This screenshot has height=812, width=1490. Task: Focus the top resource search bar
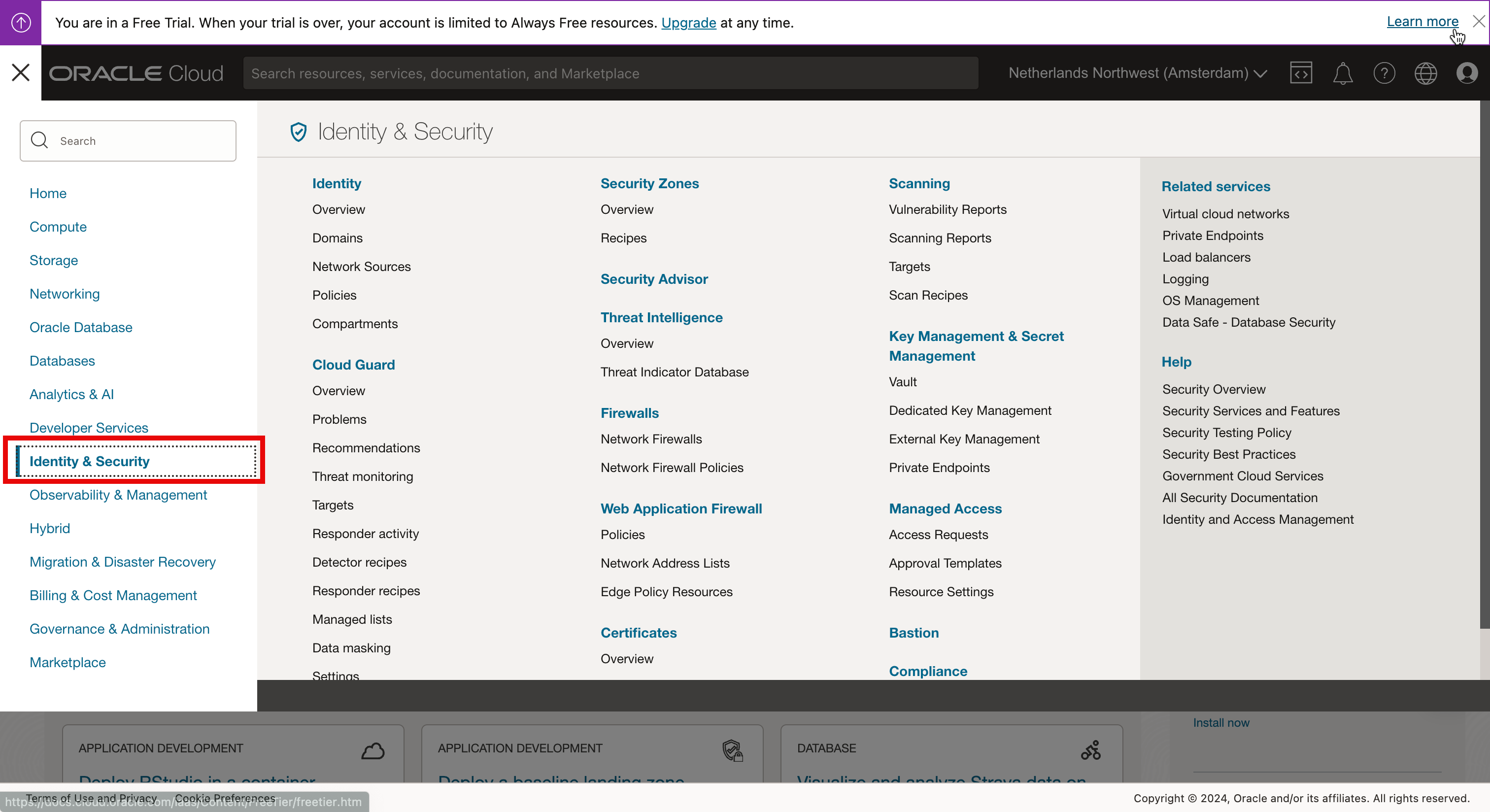(x=610, y=73)
